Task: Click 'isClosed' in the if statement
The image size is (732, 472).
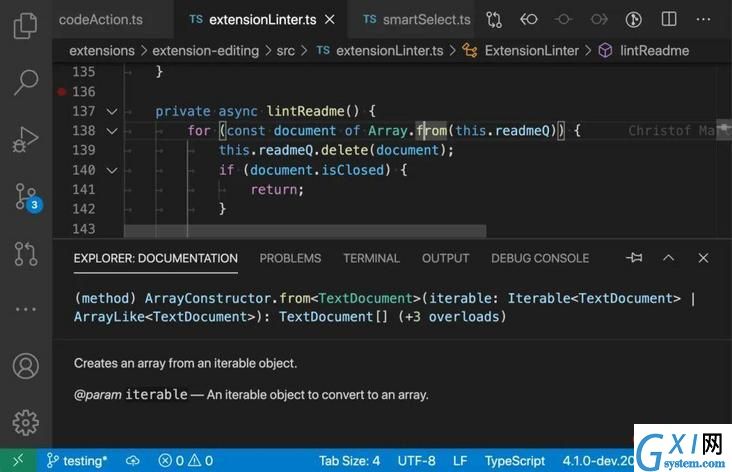Action: point(352,170)
